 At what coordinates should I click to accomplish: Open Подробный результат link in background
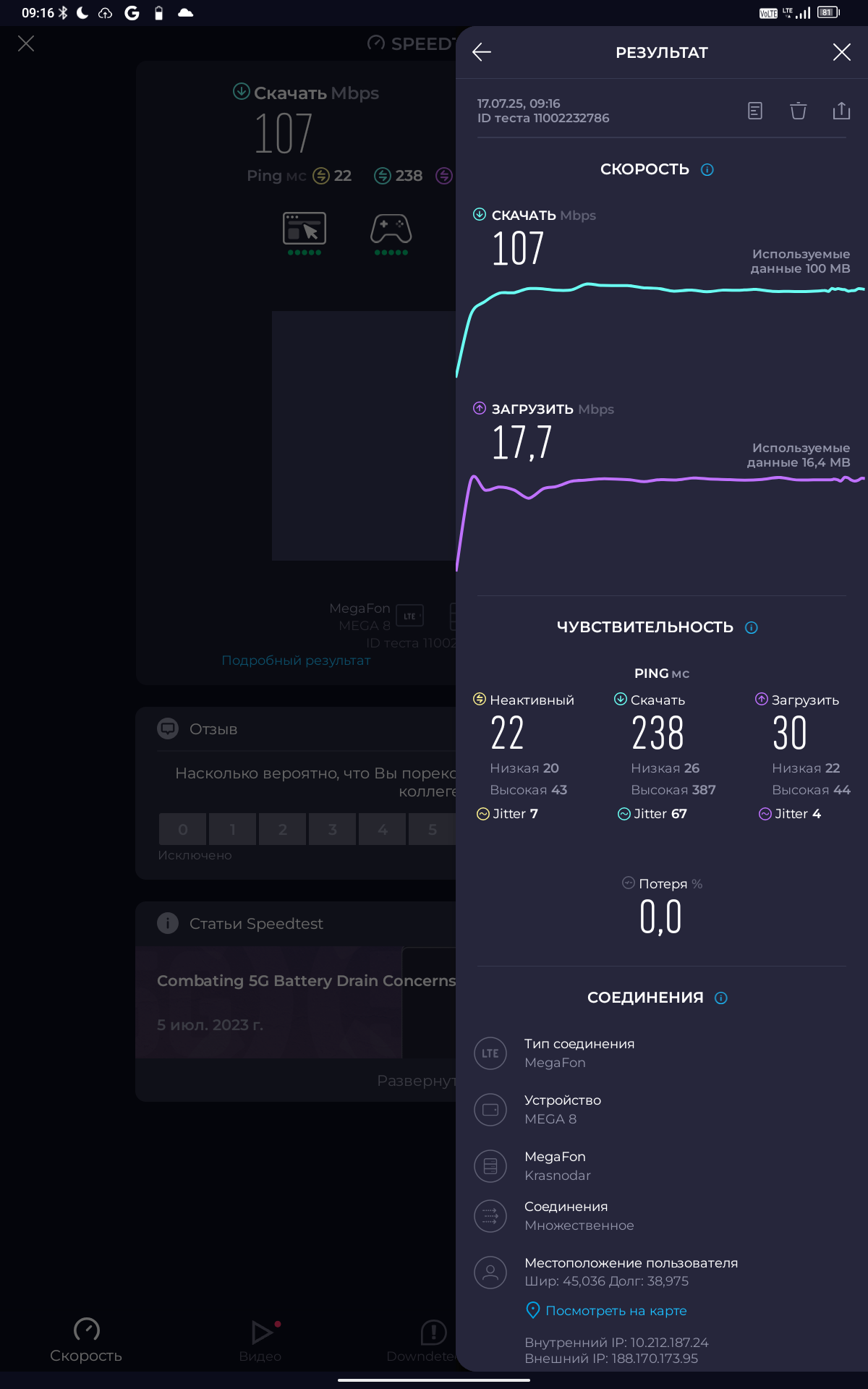click(x=296, y=660)
